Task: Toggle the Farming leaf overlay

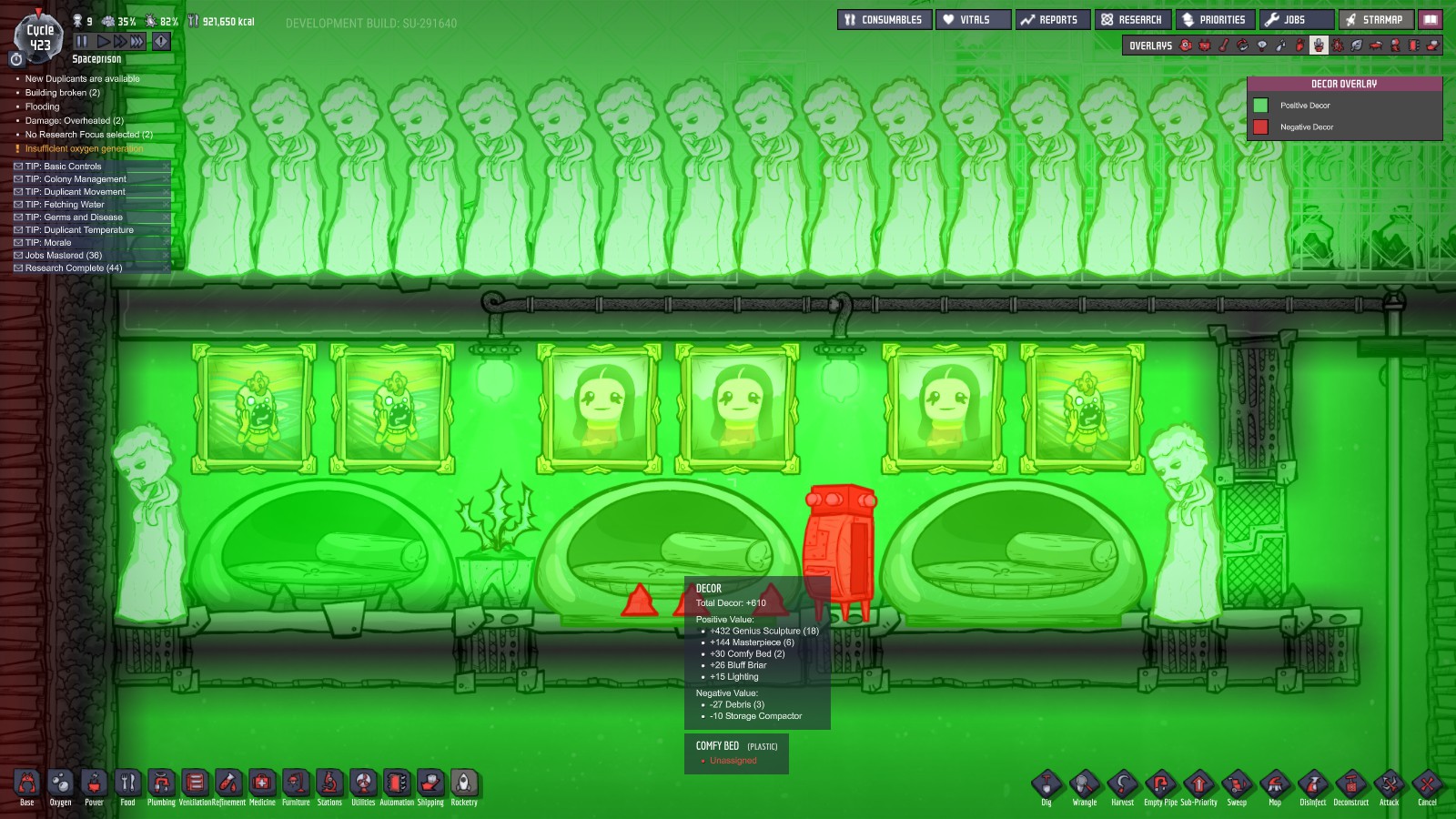Action: pyautogui.click(x=1357, y=45)
